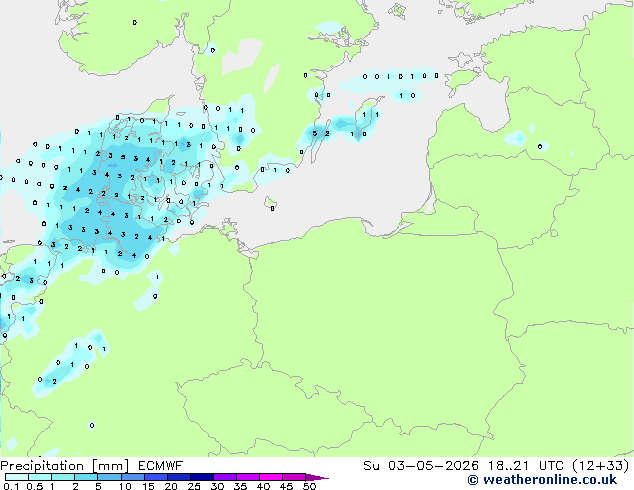Click the 'Precipitation [mm]' title text

pyautogui.click(x=65, y=466)
